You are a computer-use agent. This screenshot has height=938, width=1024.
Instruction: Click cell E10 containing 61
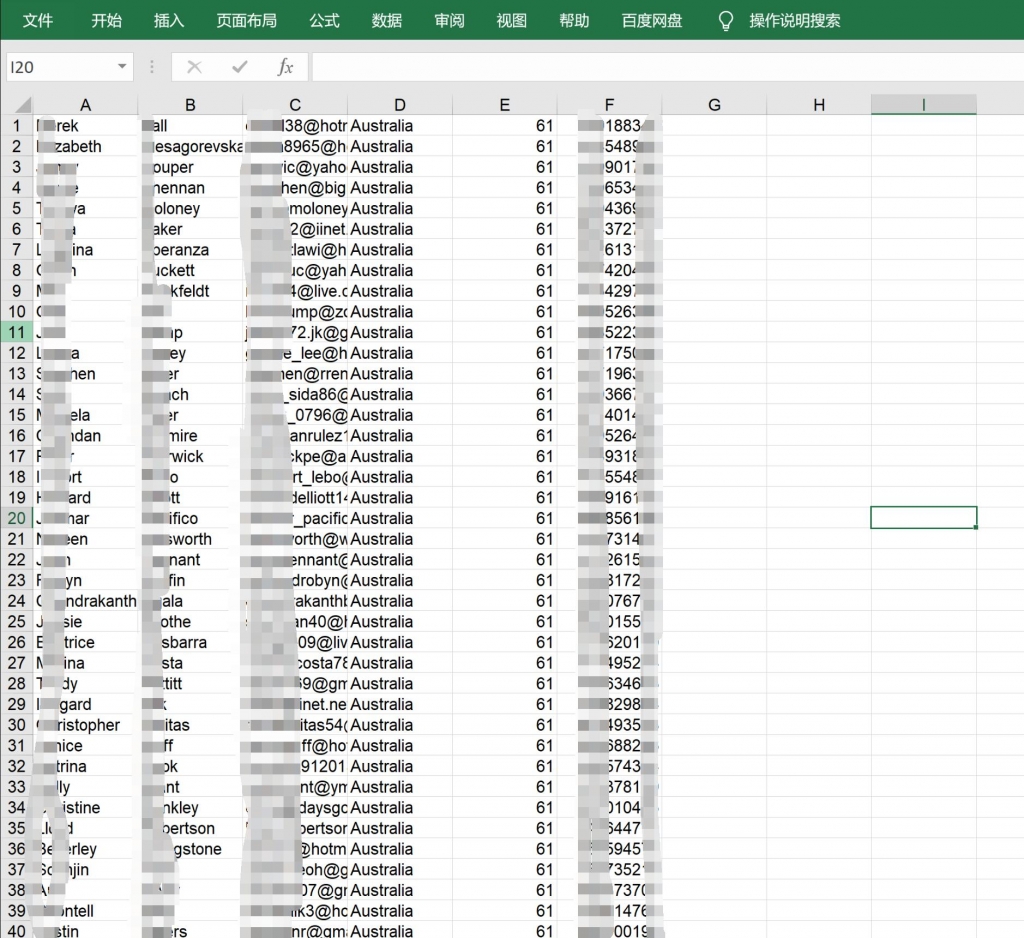505,312
